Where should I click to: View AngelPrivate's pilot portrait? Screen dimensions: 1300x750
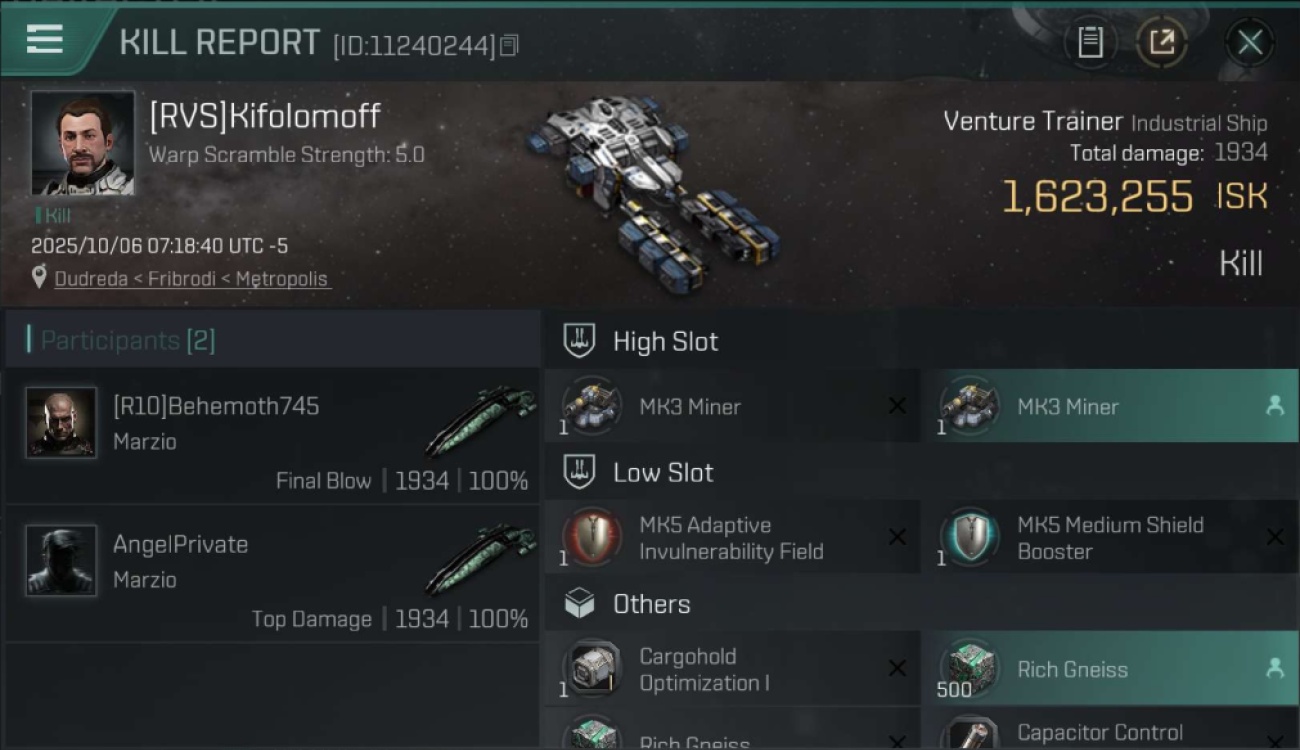pos(61,561)
